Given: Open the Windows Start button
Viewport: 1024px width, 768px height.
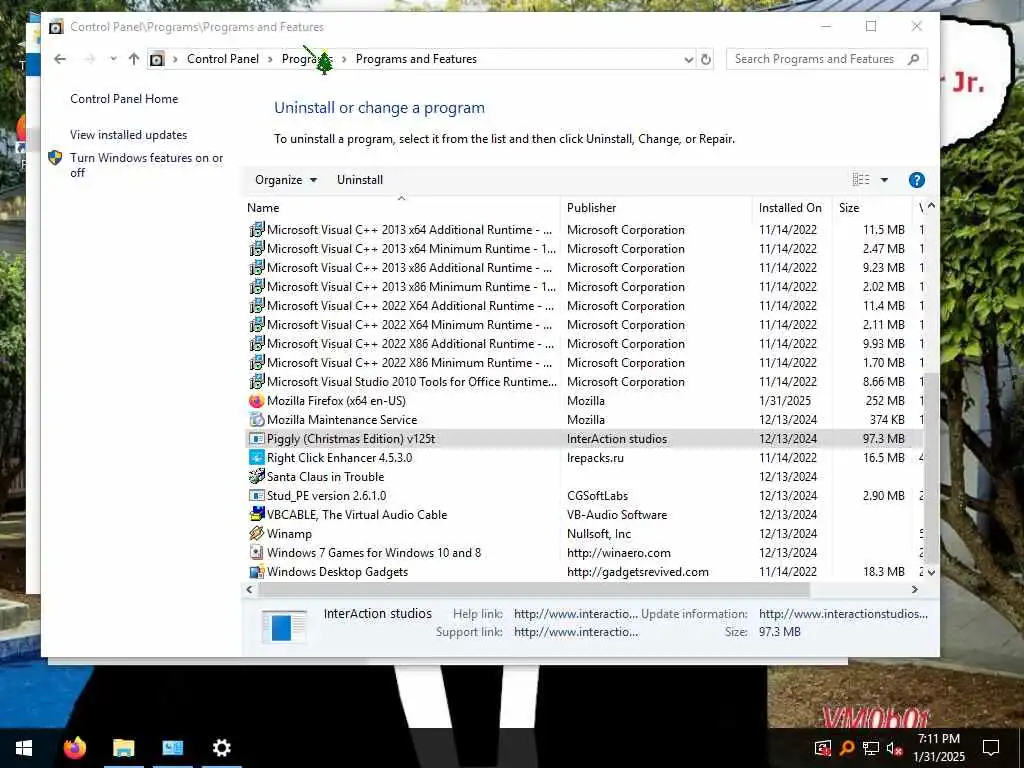Looking at the screenshot, I should point(24,748).
